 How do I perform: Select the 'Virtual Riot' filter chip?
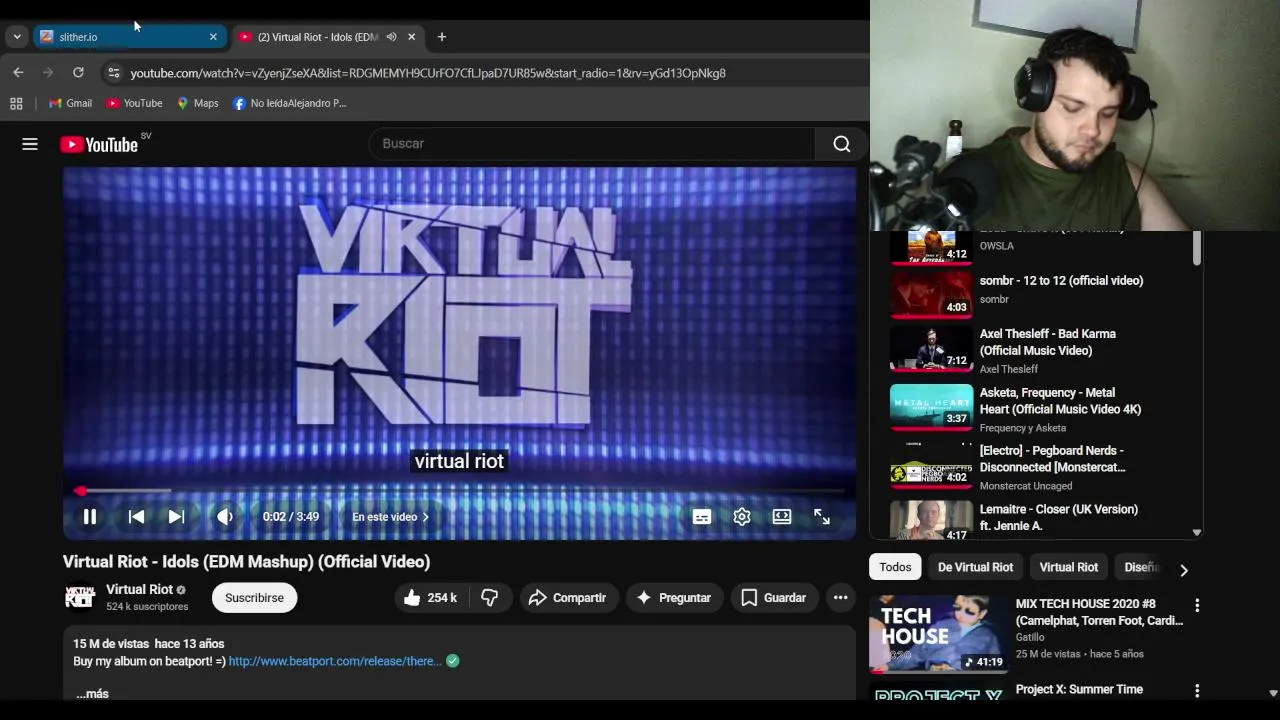1068,567
